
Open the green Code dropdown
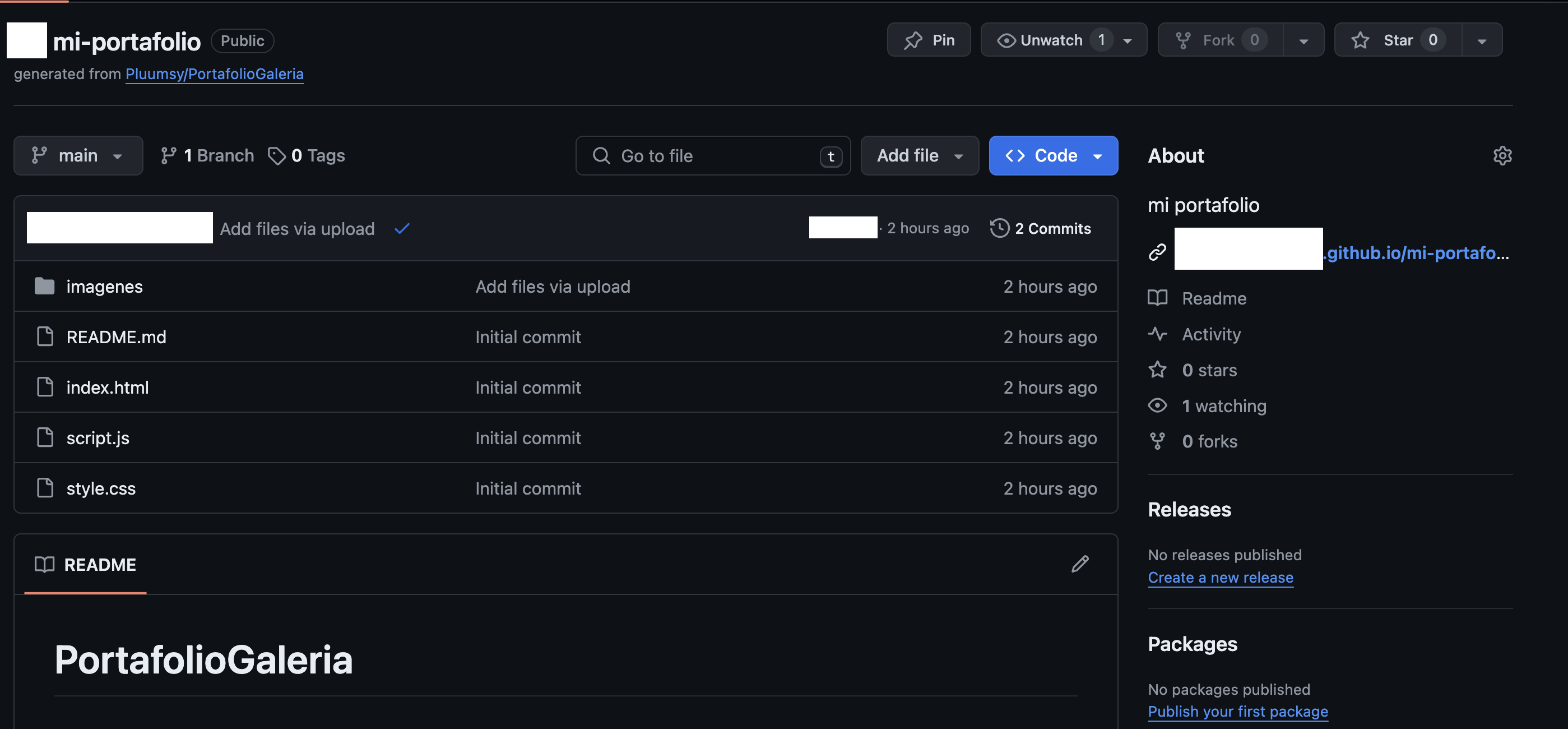tap(1053, 156)
